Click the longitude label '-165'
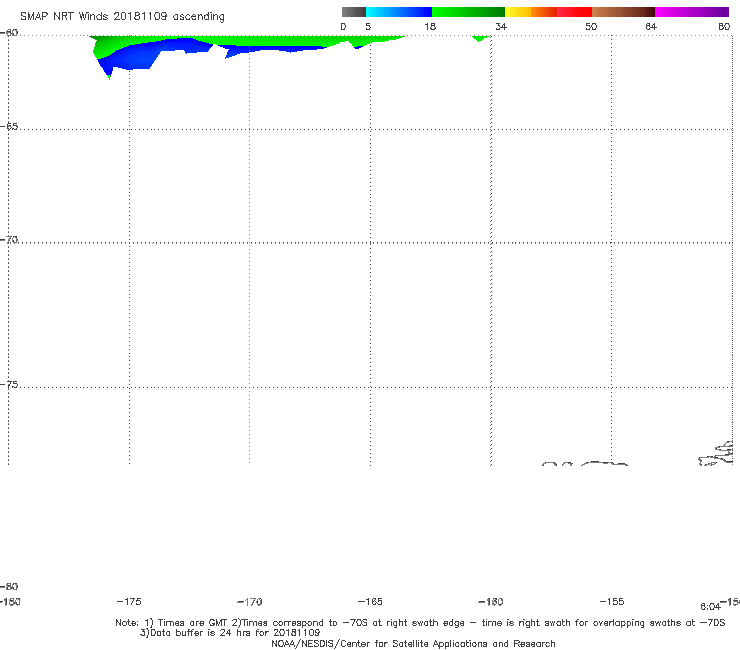The width and height of the screenshot is (740, 650). click(x=370, y=602)
